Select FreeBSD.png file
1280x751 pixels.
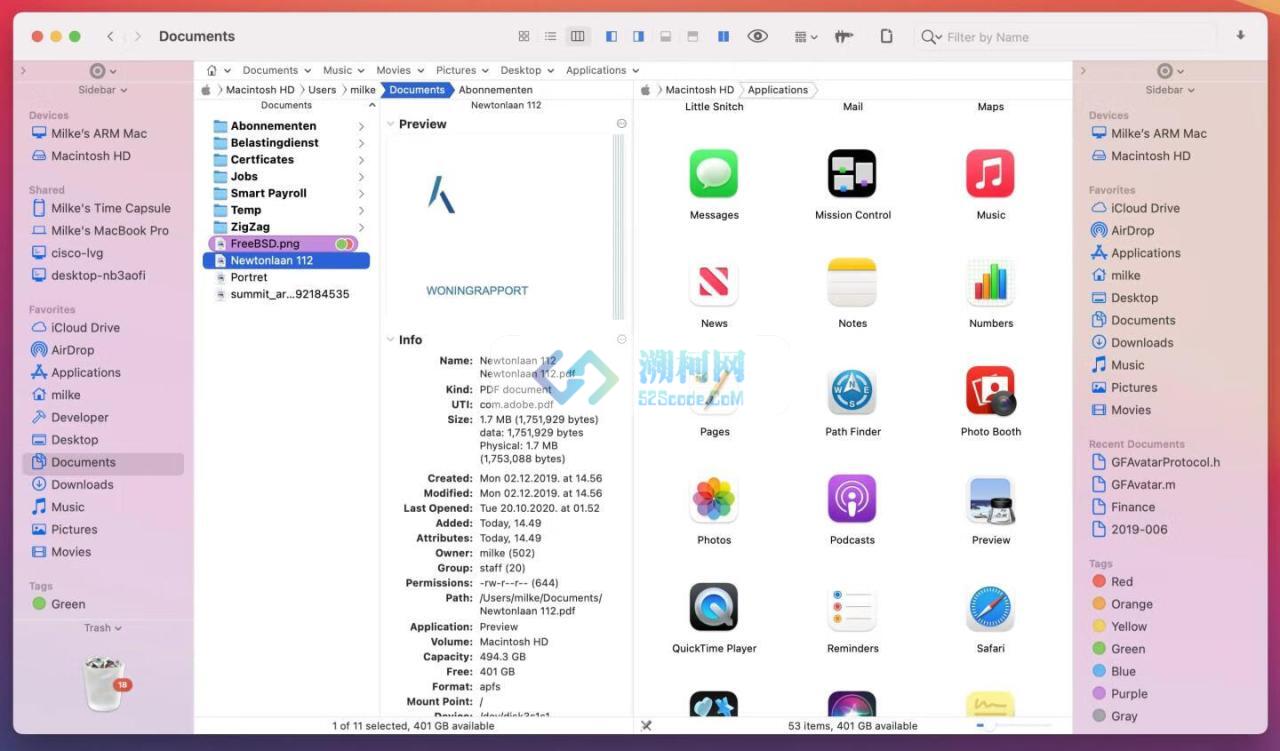283,243
